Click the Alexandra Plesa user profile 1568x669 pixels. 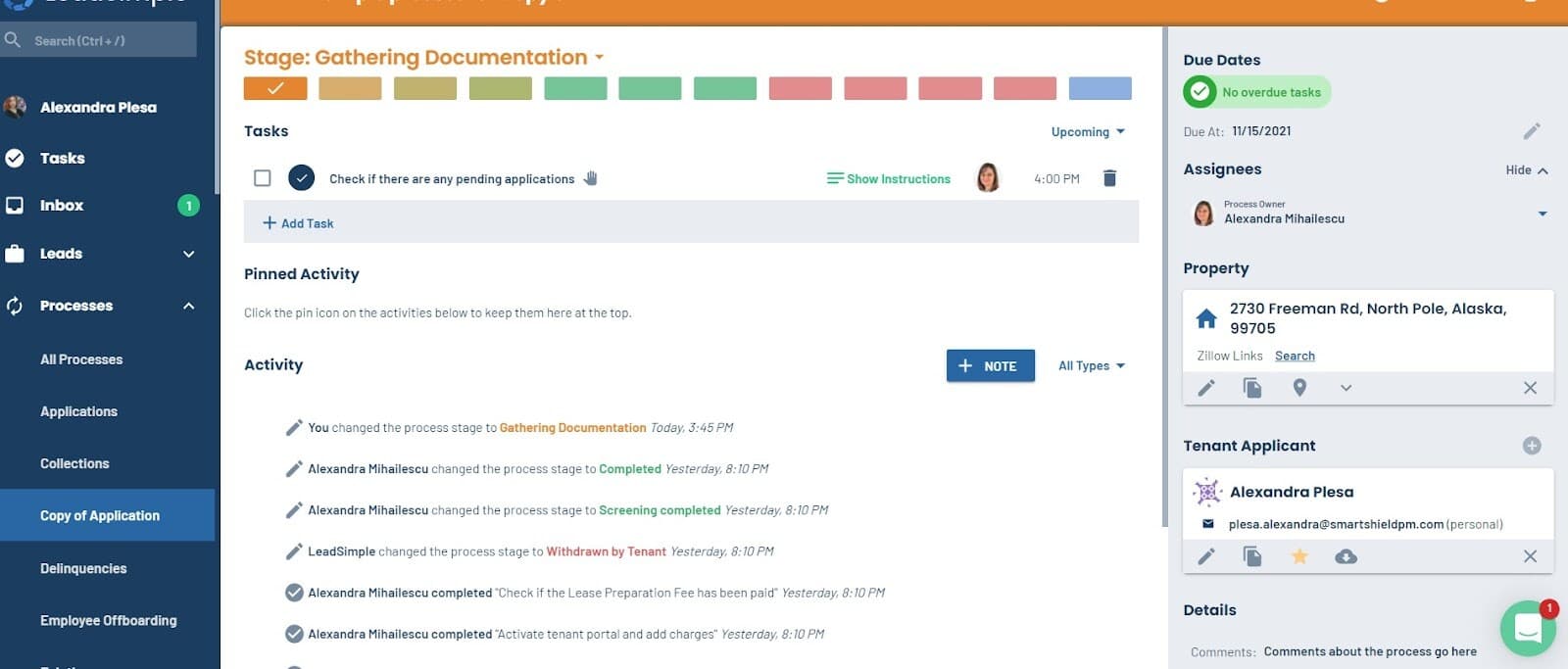tap(98, 107)
